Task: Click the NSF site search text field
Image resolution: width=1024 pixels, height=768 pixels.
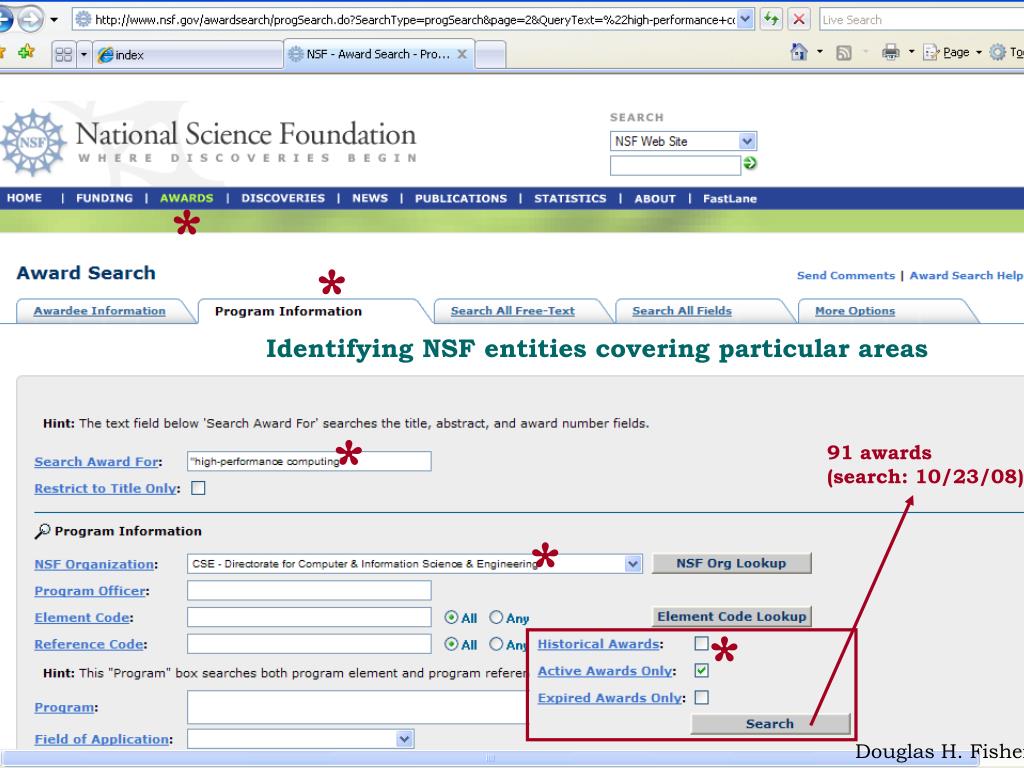Action: pos(675,165)
